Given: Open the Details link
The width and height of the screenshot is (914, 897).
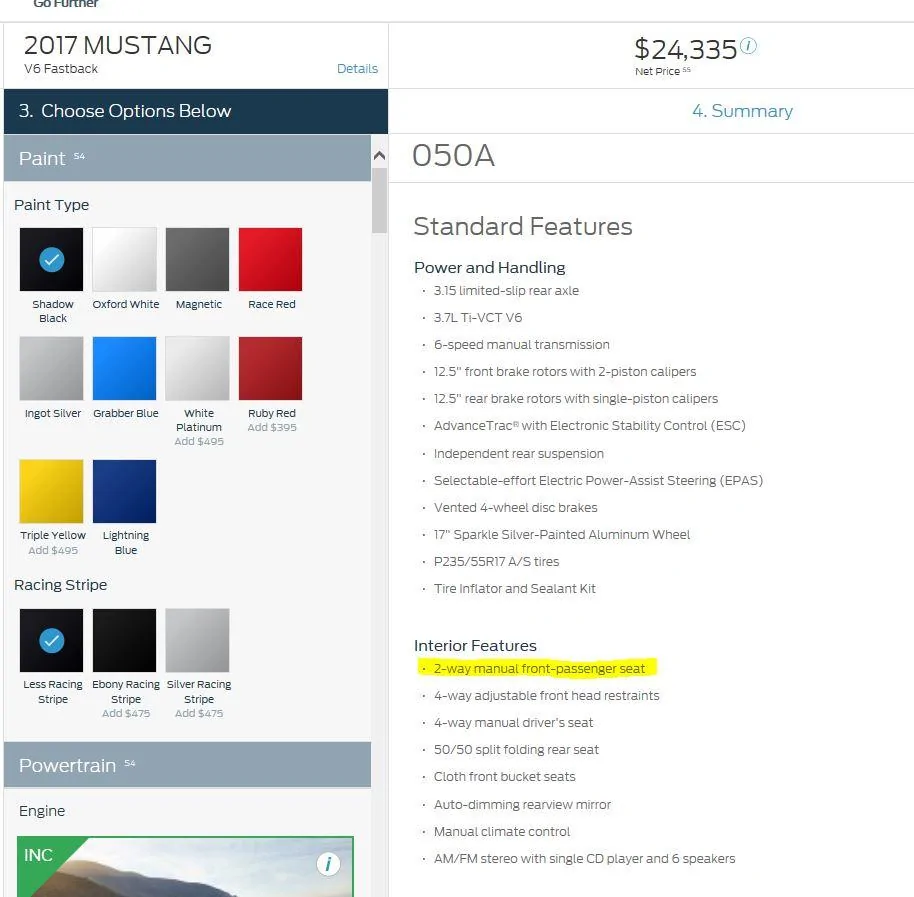Looking at the screenshot, I should (x=357, y=69).
